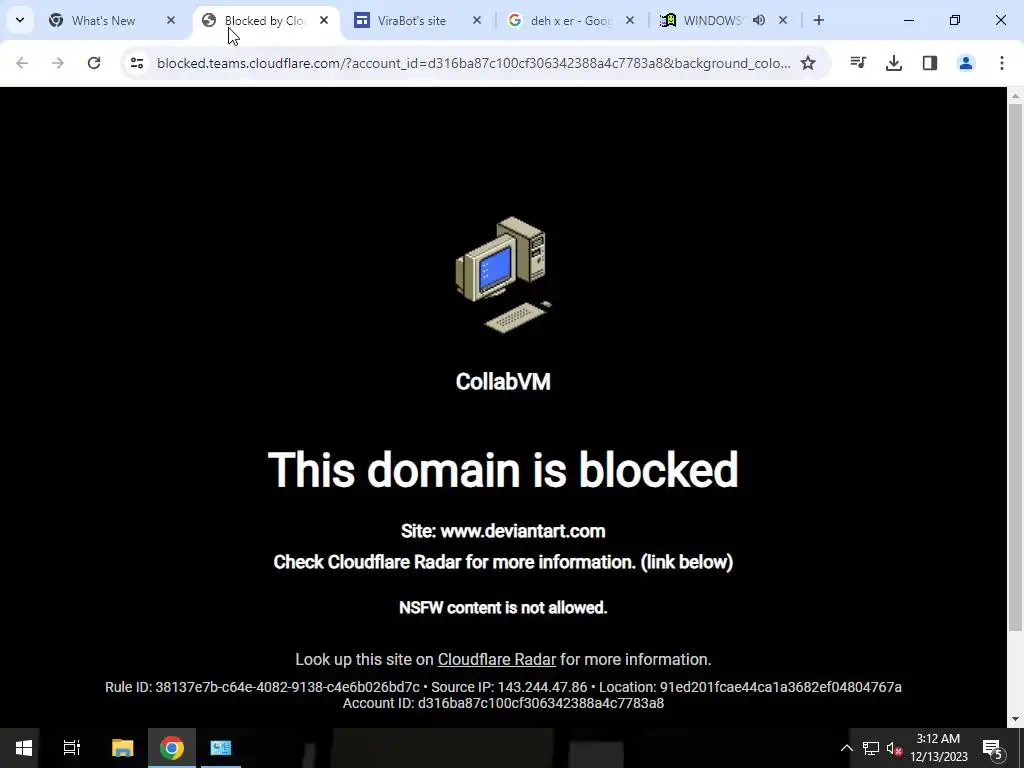Open the media controls icon
The image size is (1024, 768).
[858, 63]
